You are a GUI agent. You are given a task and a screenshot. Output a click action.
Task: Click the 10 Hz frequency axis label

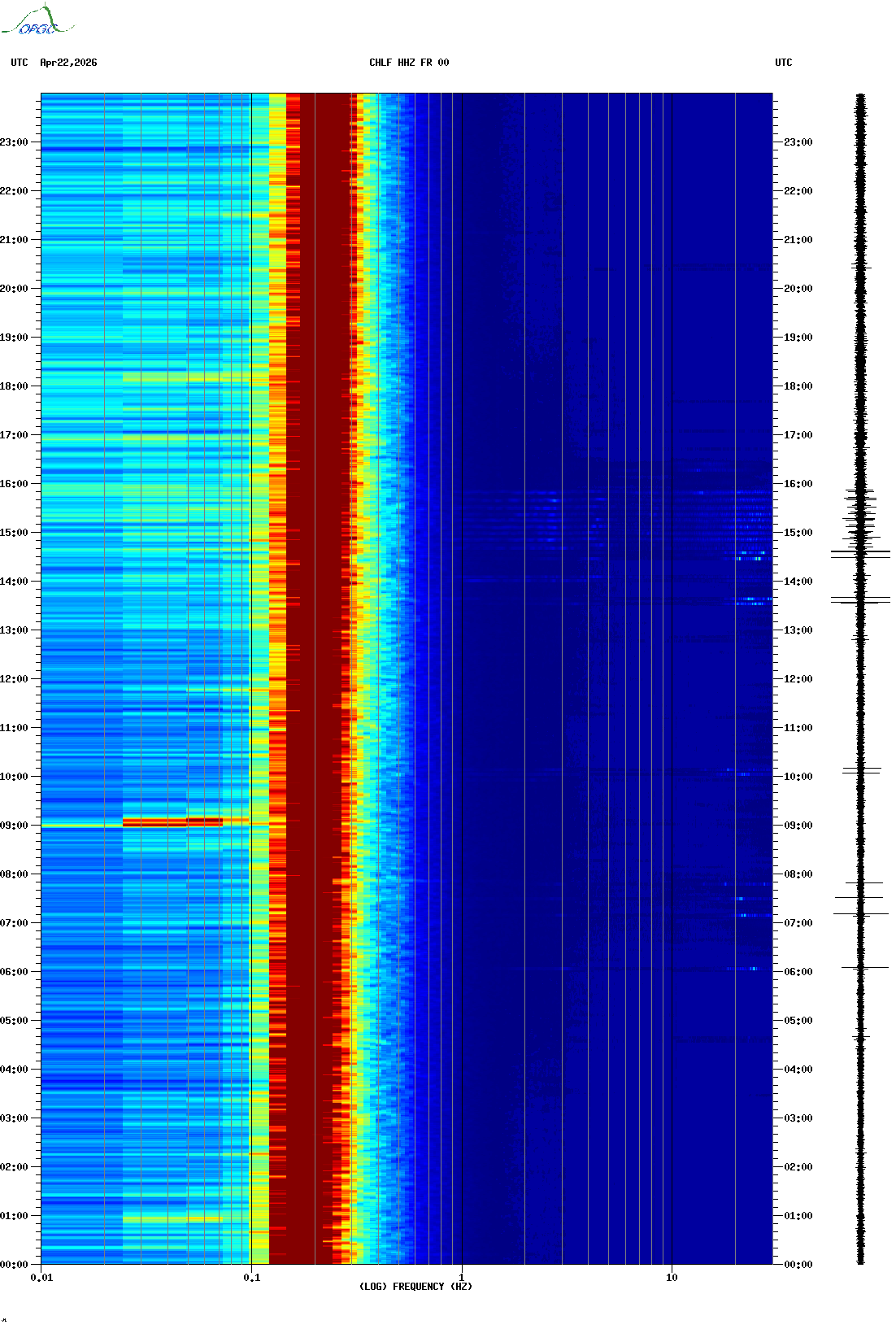click(672, 1278)
